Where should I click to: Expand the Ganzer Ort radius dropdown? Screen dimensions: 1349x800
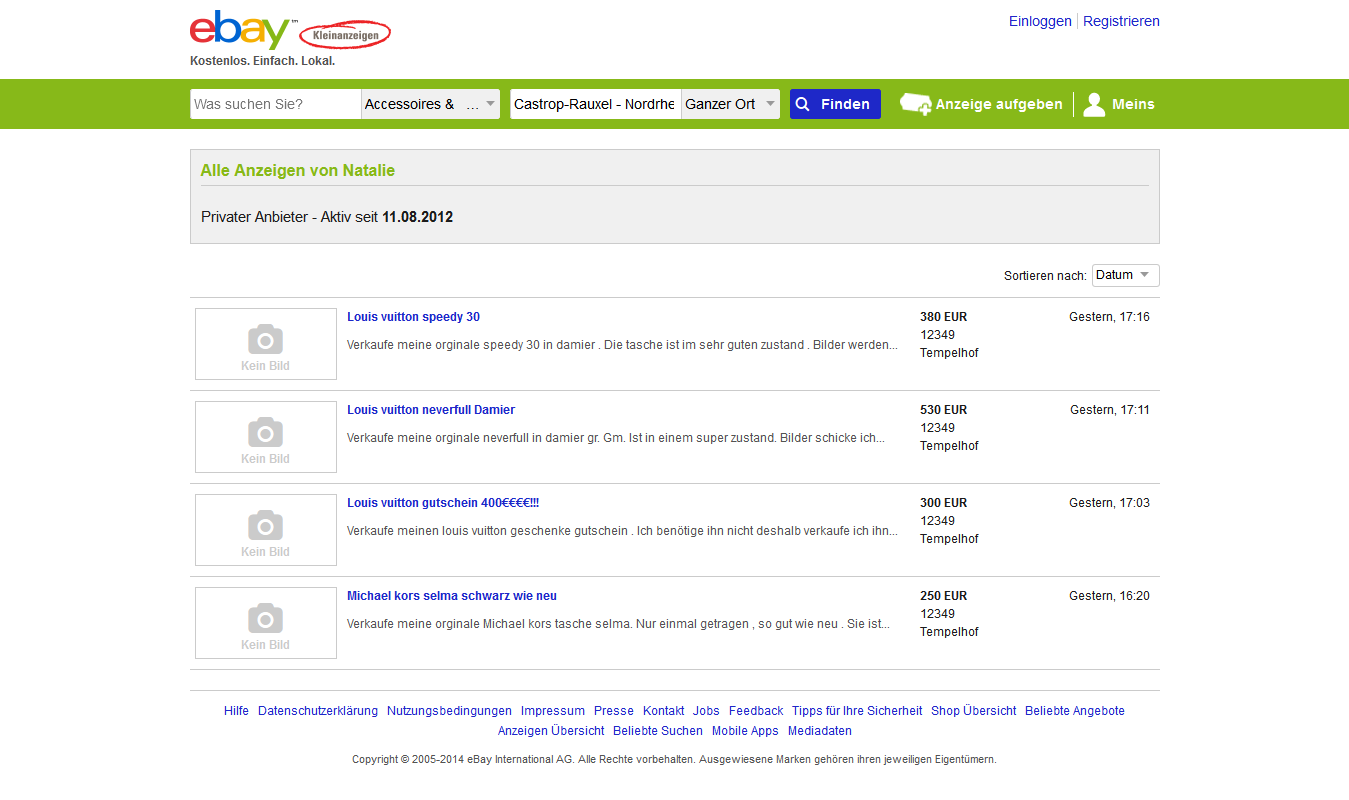tap(730, 104)
